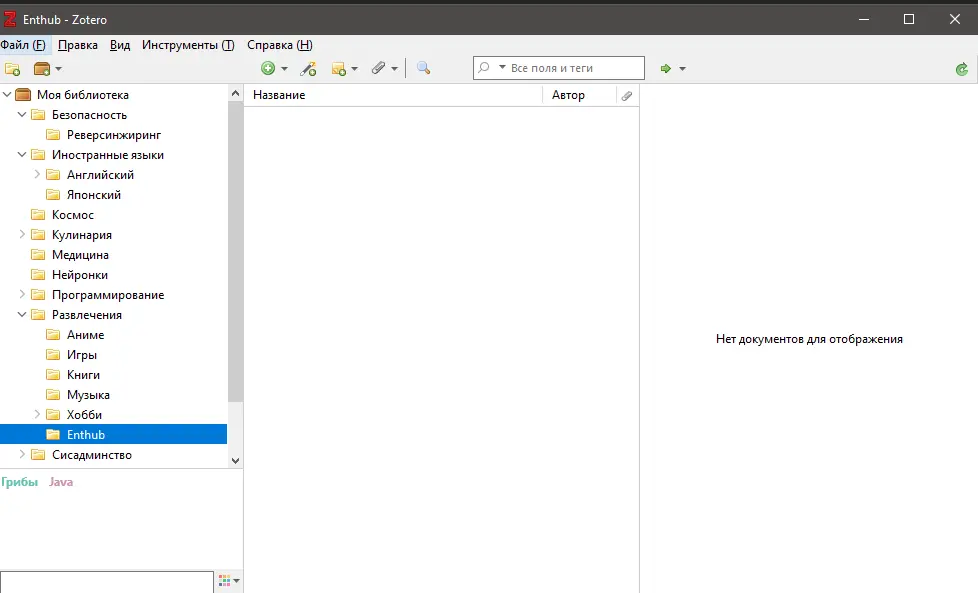Click the Безопасность folder icon
Screen dimensions: 978x593
click(x=38, y=115)
